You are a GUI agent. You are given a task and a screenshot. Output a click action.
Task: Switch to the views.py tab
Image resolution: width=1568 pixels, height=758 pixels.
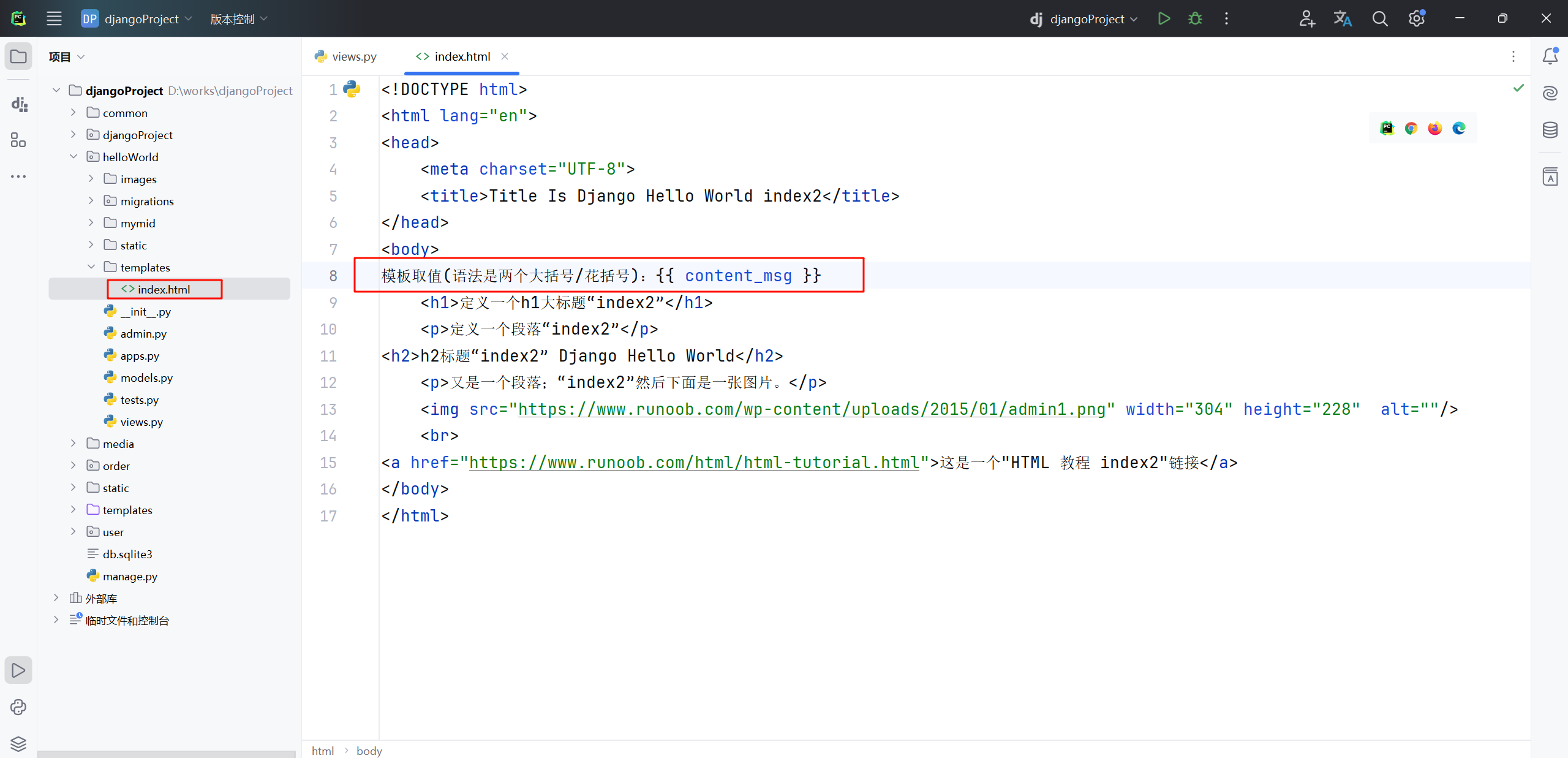345,56
